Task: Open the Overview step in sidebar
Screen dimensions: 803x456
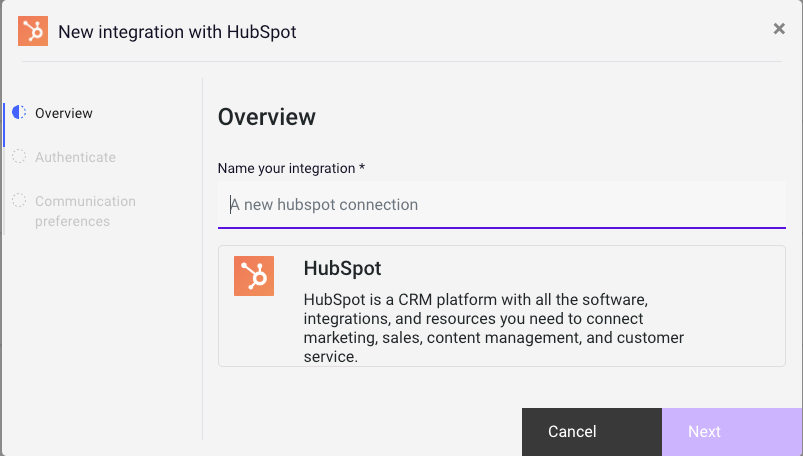Action: pyautogui.click(x=64, y=113)
